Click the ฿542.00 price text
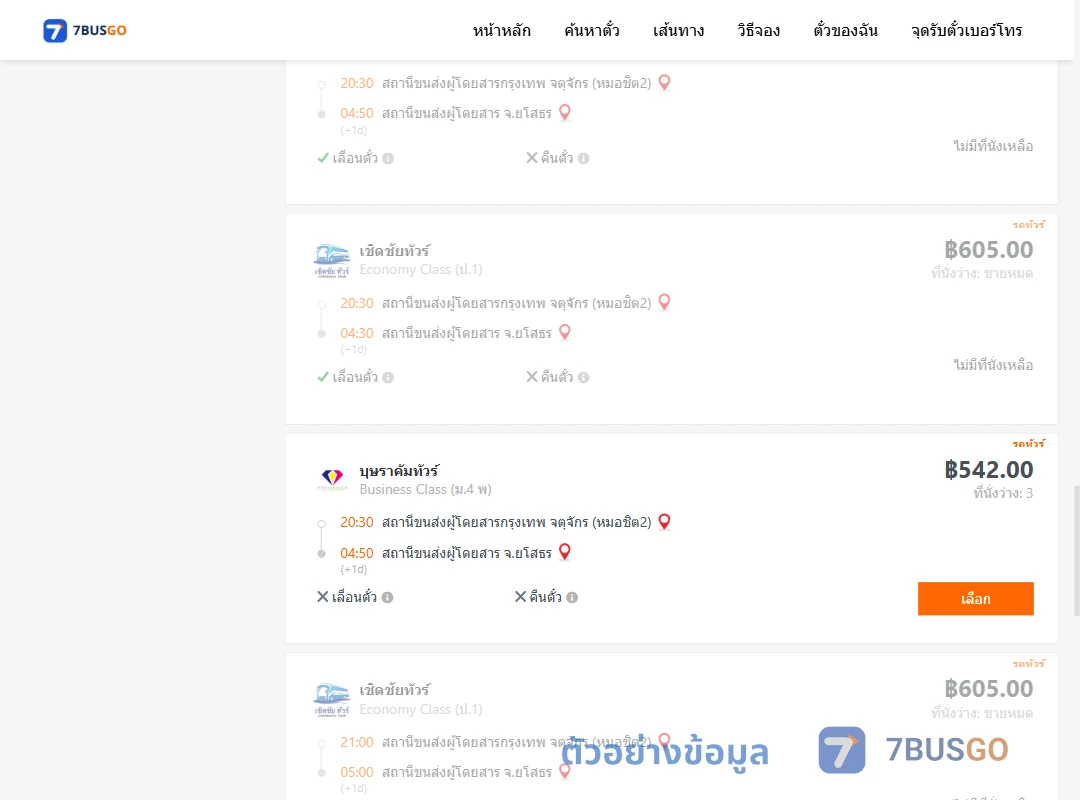This screenshot has width=1080, height=800. (988, 470)
